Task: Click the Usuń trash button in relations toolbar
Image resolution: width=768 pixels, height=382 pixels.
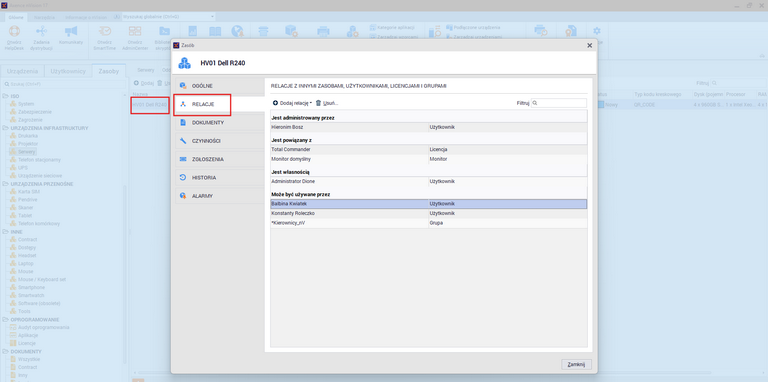Action: pyautogui.click(x=327, y=103)
